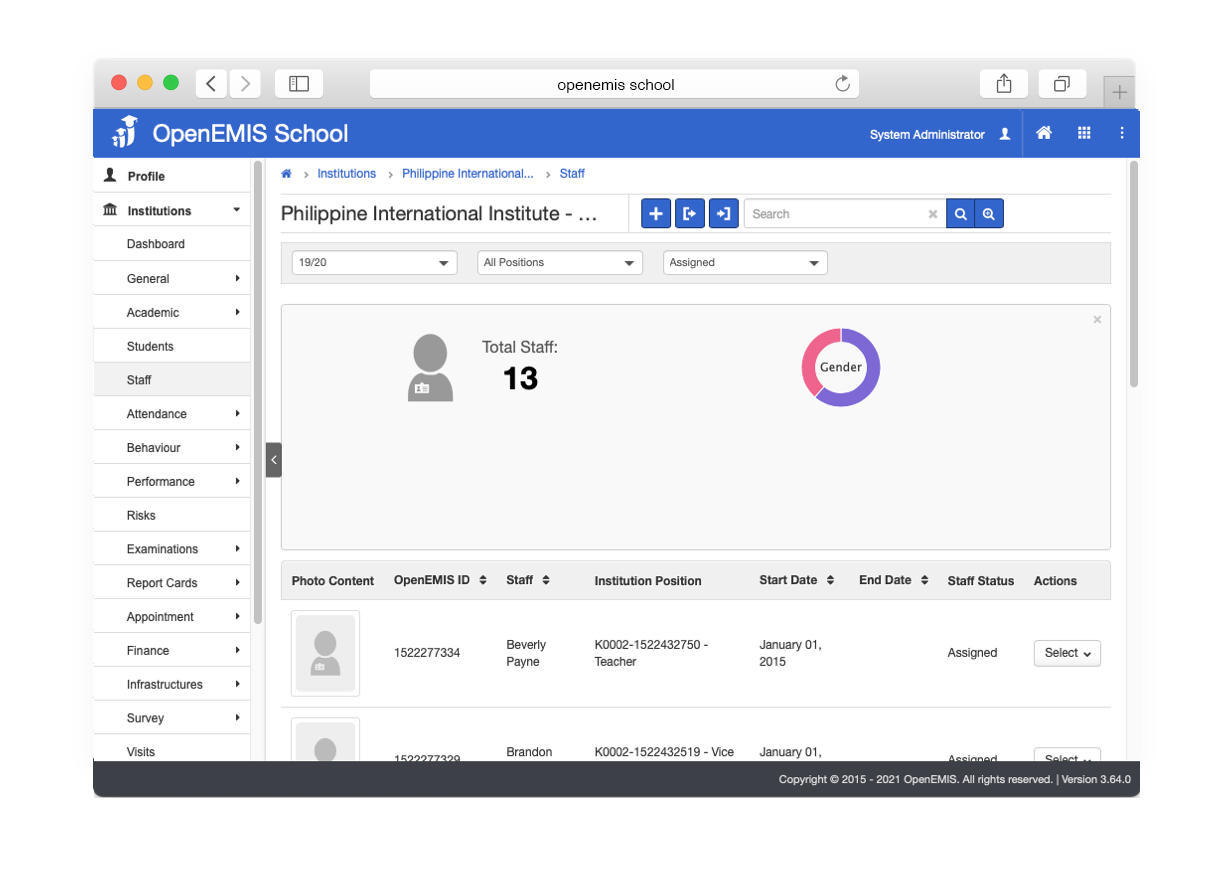Expand the Infrastructures submenu
The image size is (1230, 896).
tap(172, 684)
